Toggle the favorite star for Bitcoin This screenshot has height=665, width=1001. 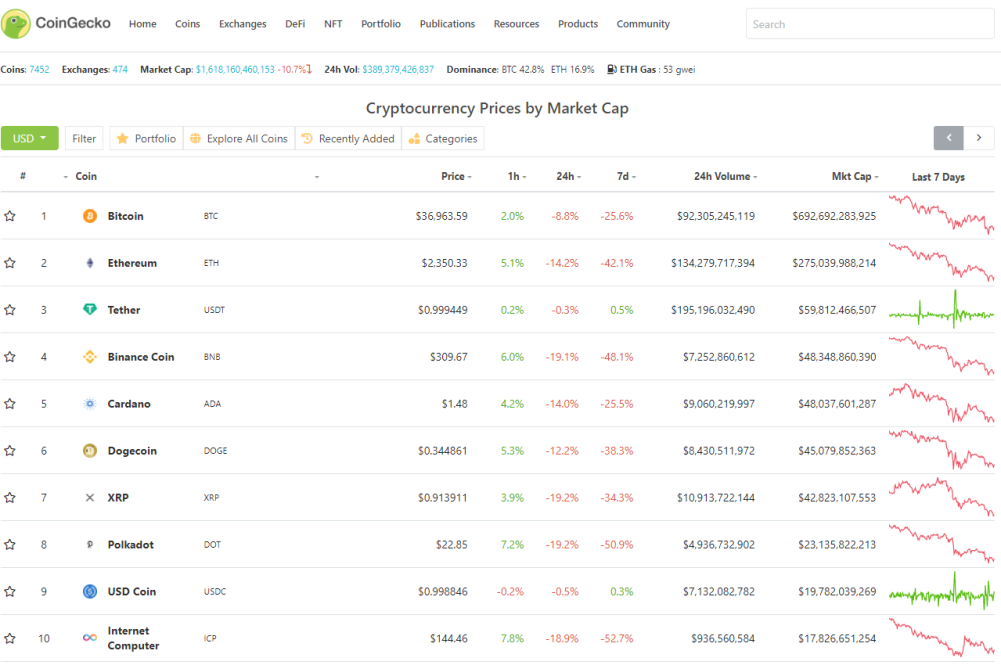pyautogui.click(x=10, y=216)
